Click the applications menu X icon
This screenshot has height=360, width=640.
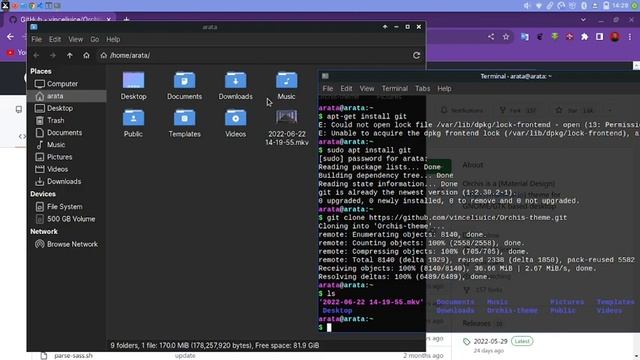(x=5, y=5)
